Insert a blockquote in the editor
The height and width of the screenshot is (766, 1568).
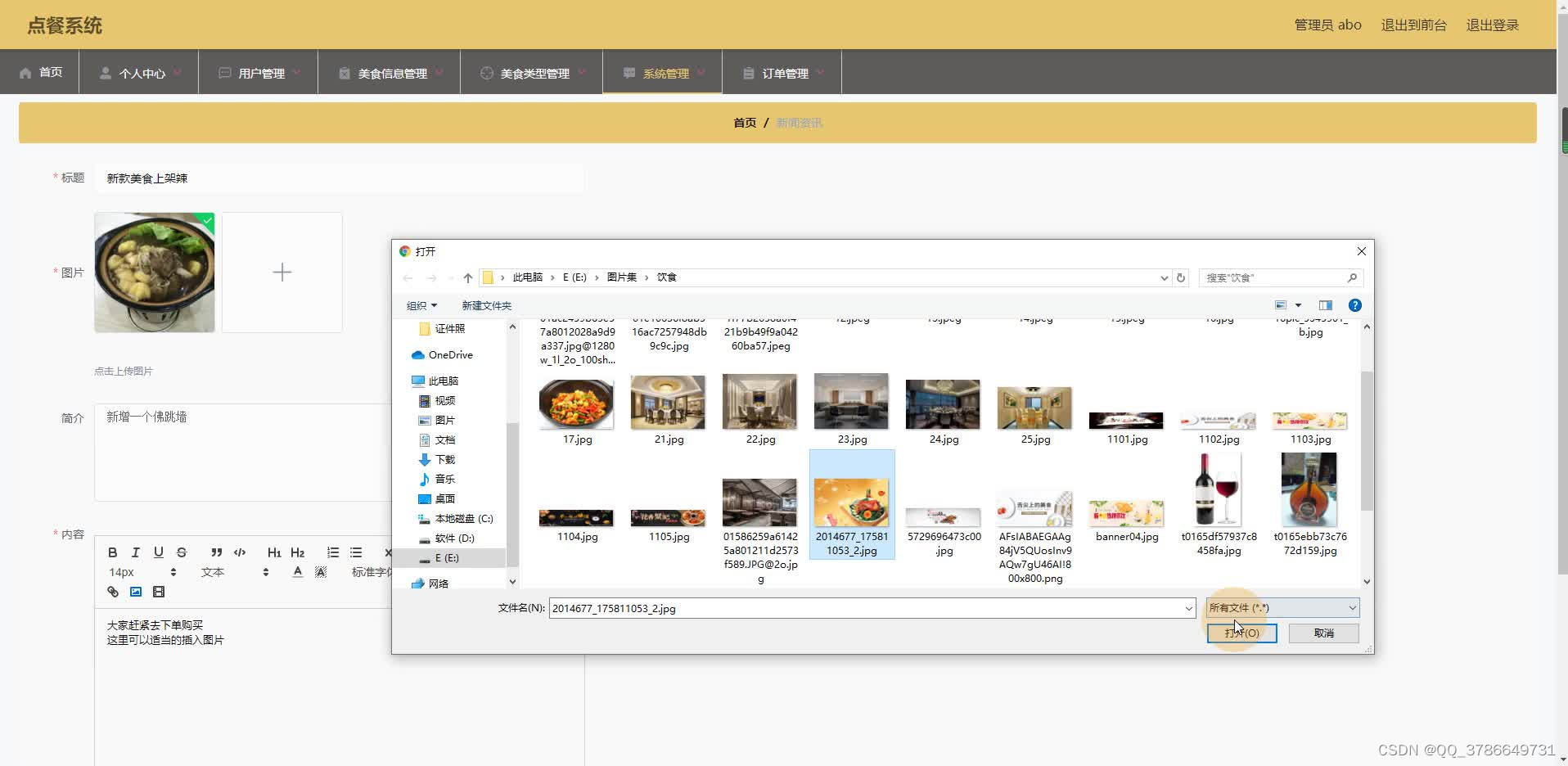point(216,552)
